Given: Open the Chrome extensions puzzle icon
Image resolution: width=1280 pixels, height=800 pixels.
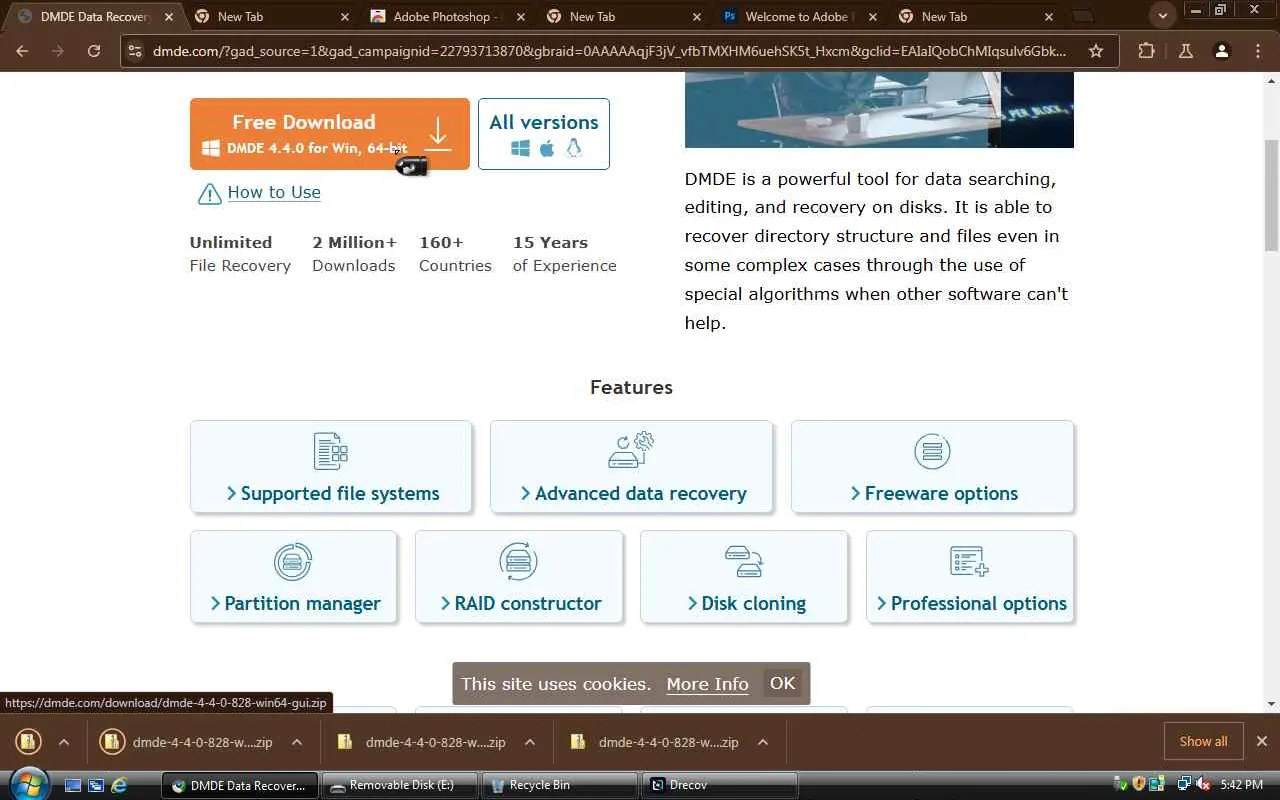Looking at the screenshot, I should point(1146,51).
